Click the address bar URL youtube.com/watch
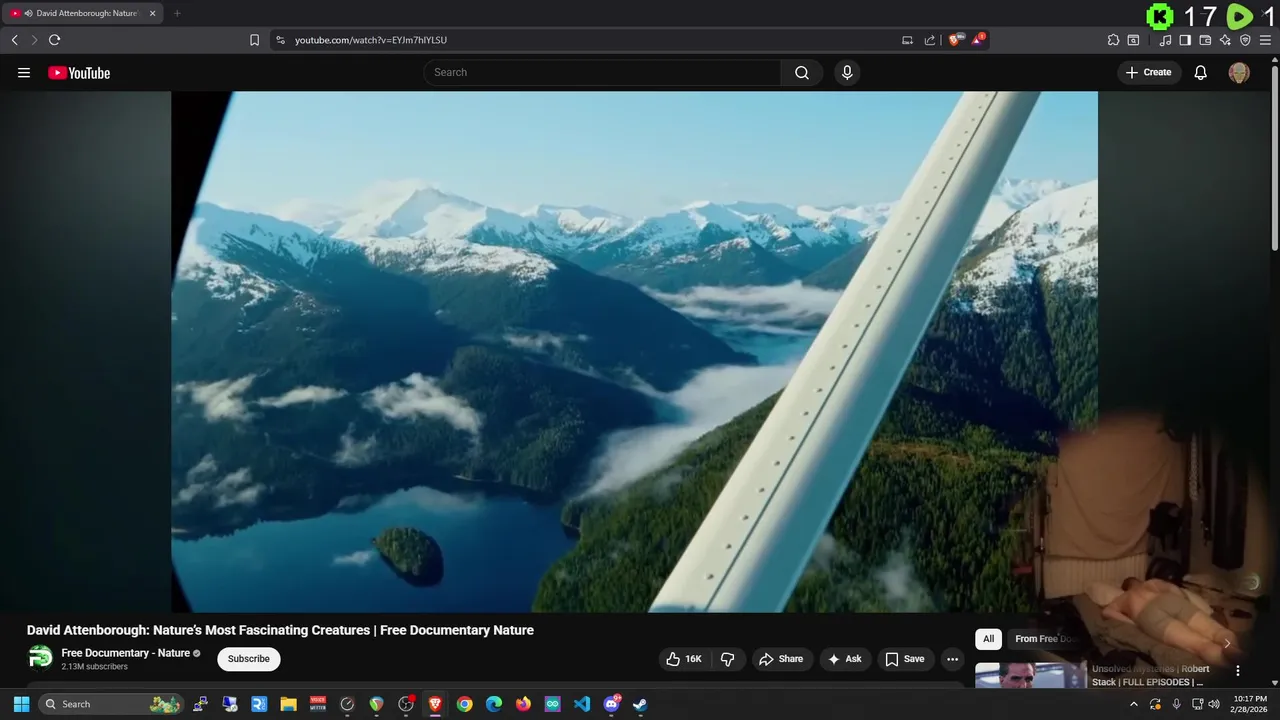Image resolution: width=1280 pixels, height=720 pixels. tap(371, 40)
